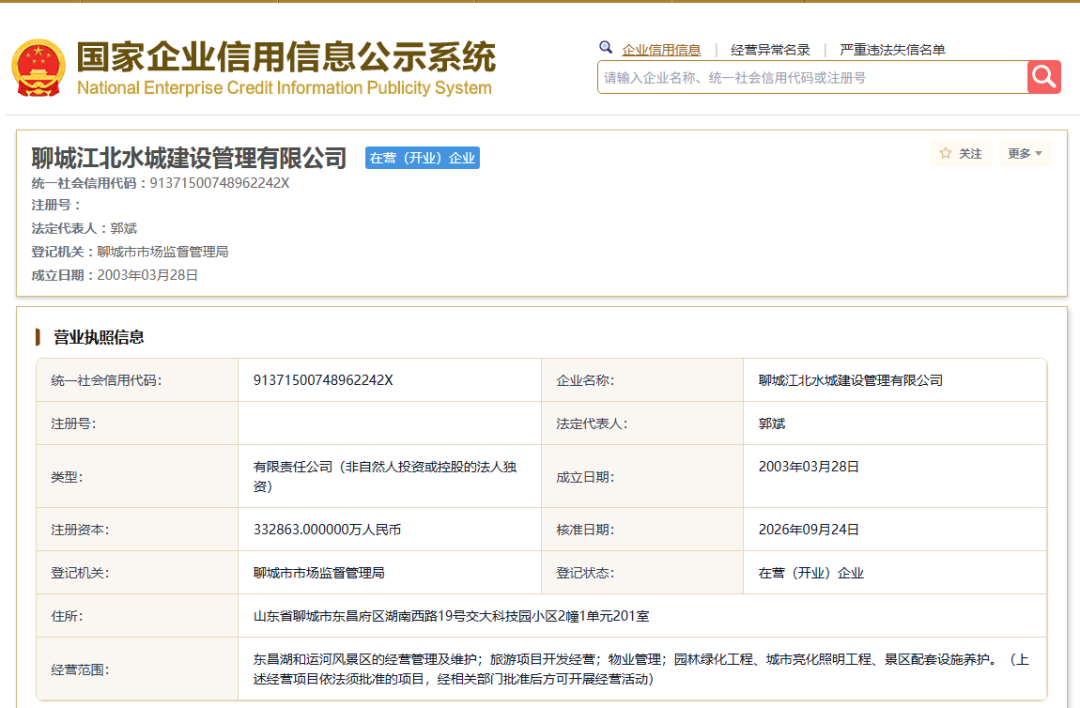Click the 营业执照信息 section heading

tap(98, 337)
